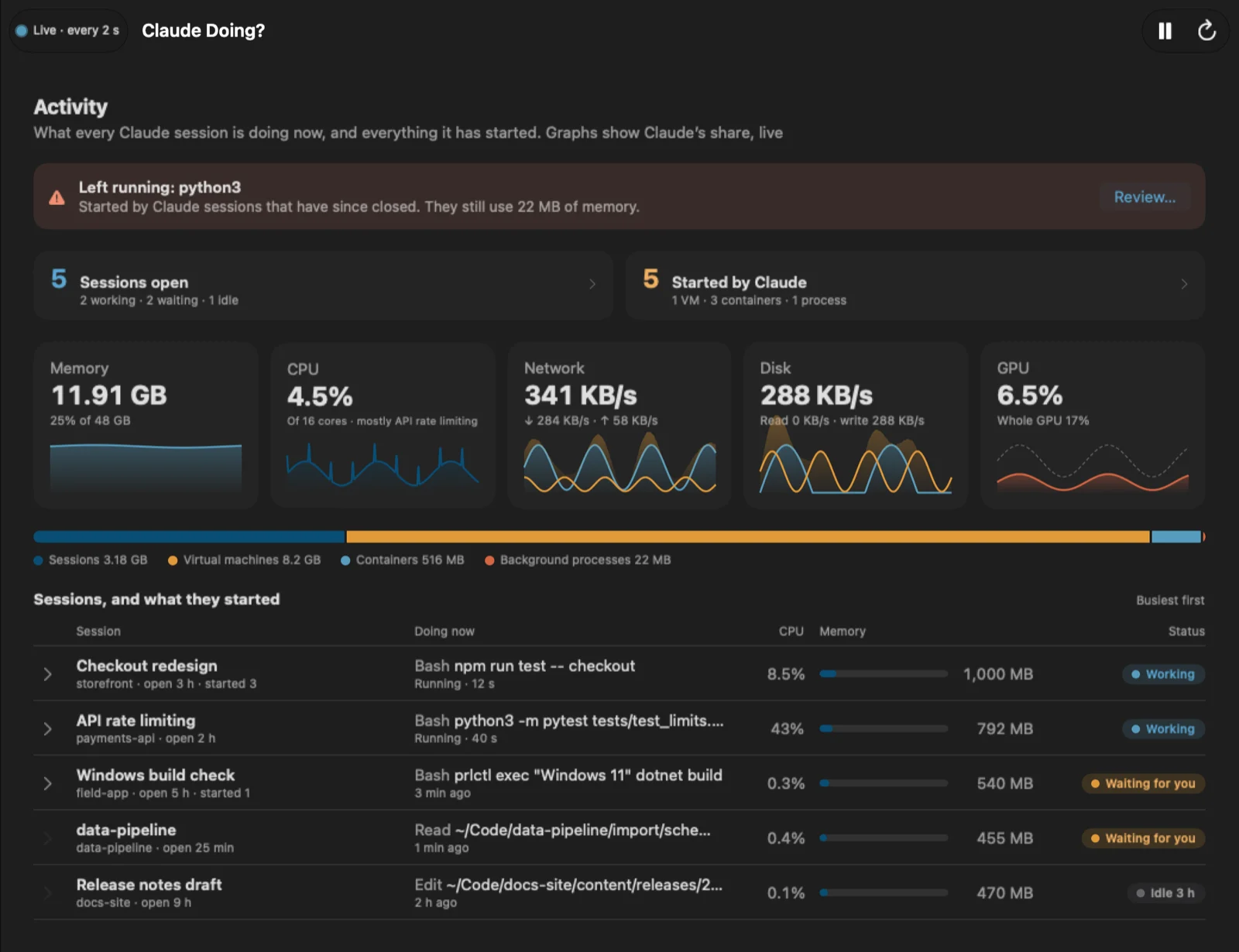Click the Containers 516 MB legend entry

[403, 560]
